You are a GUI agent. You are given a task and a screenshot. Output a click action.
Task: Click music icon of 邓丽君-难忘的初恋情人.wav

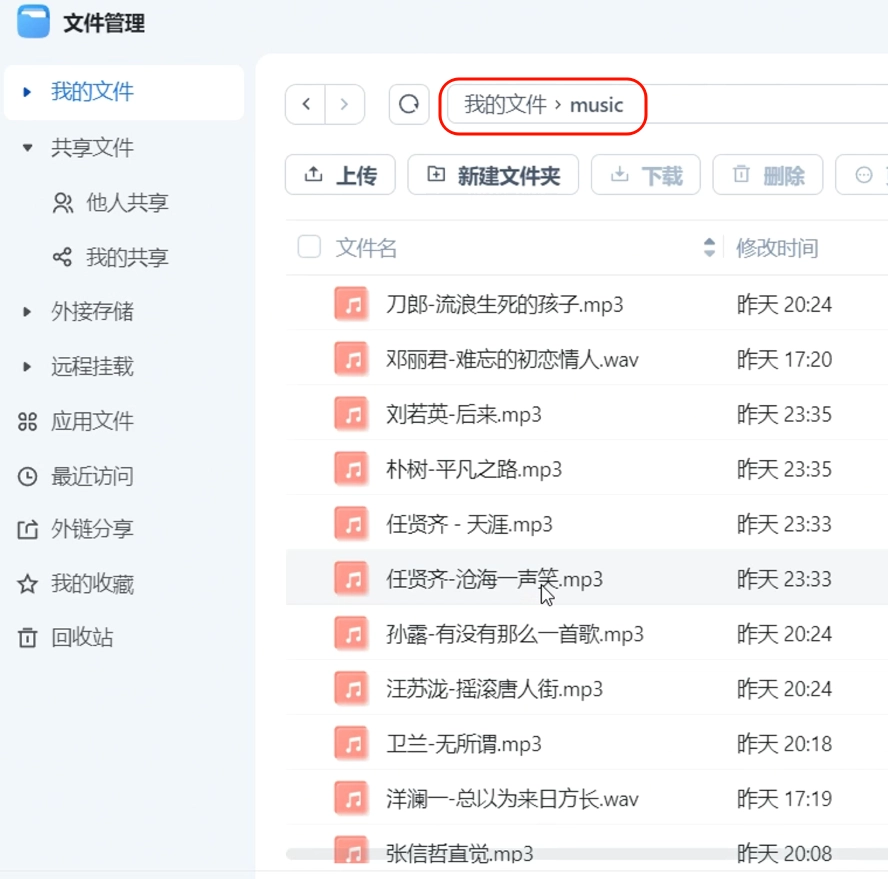pos(352,359)
